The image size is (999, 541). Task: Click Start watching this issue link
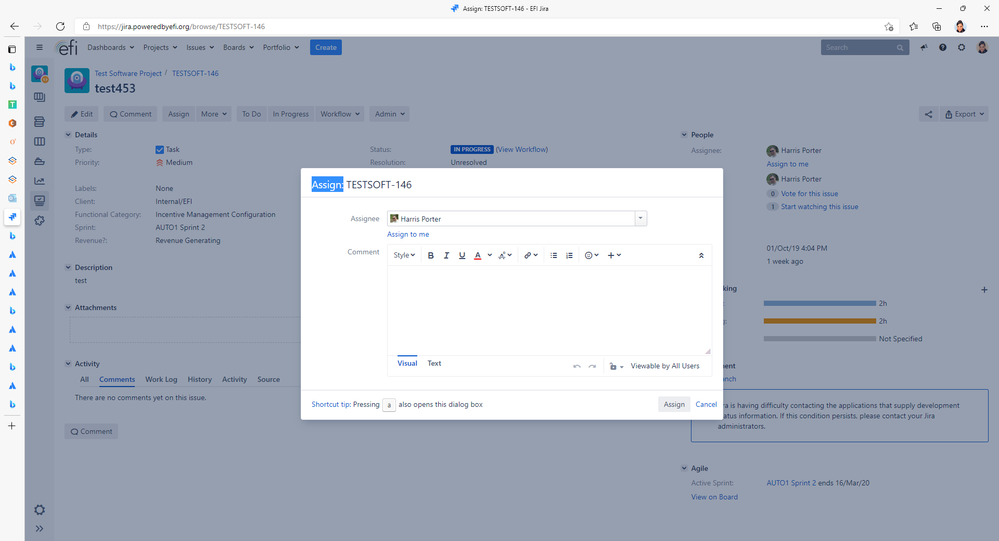click(819, 207)
